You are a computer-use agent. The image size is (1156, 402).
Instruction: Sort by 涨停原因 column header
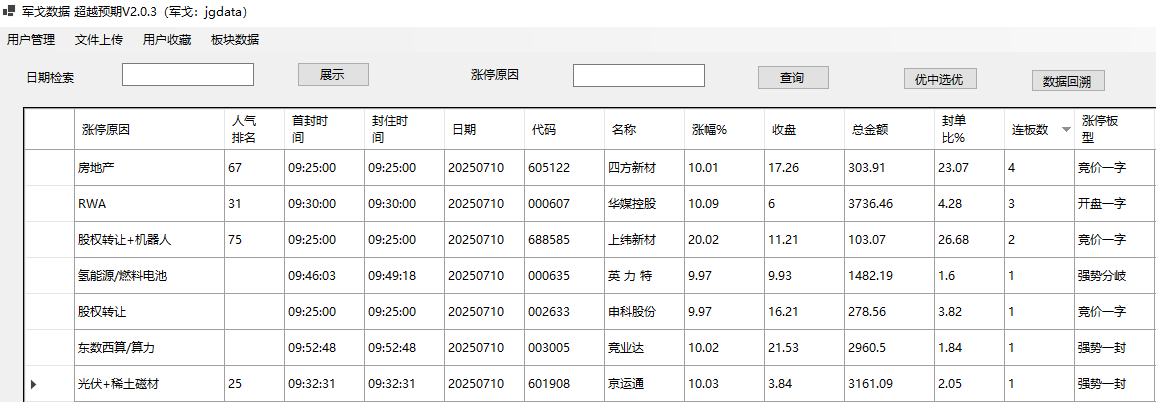[150, 129]
